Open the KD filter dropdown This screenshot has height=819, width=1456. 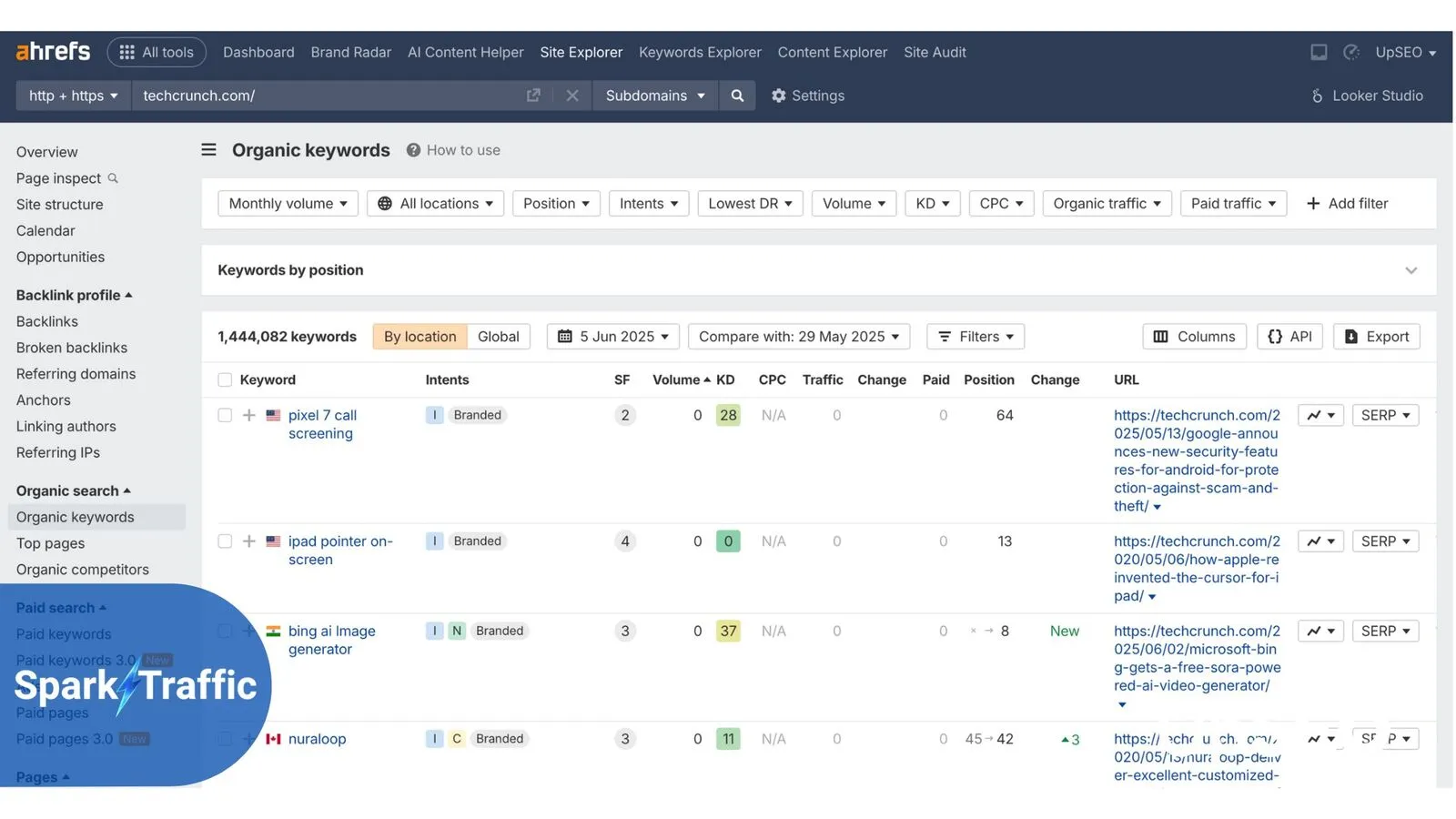click(x=933, y=204)
